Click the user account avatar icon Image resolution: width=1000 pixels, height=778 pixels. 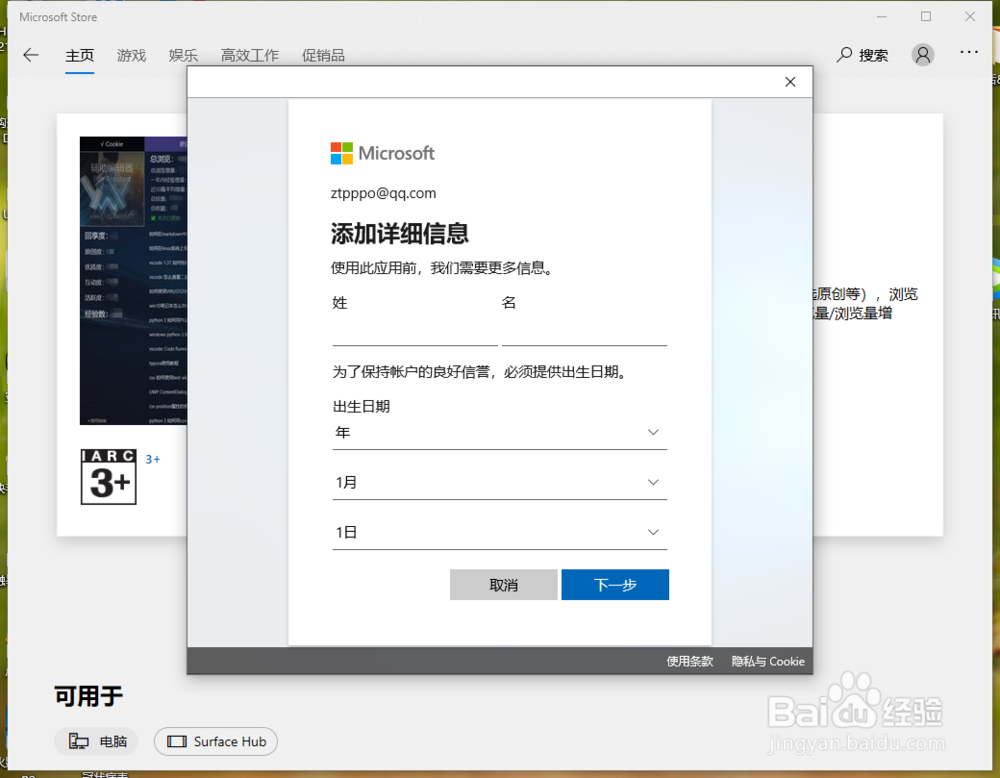[922, 55]
